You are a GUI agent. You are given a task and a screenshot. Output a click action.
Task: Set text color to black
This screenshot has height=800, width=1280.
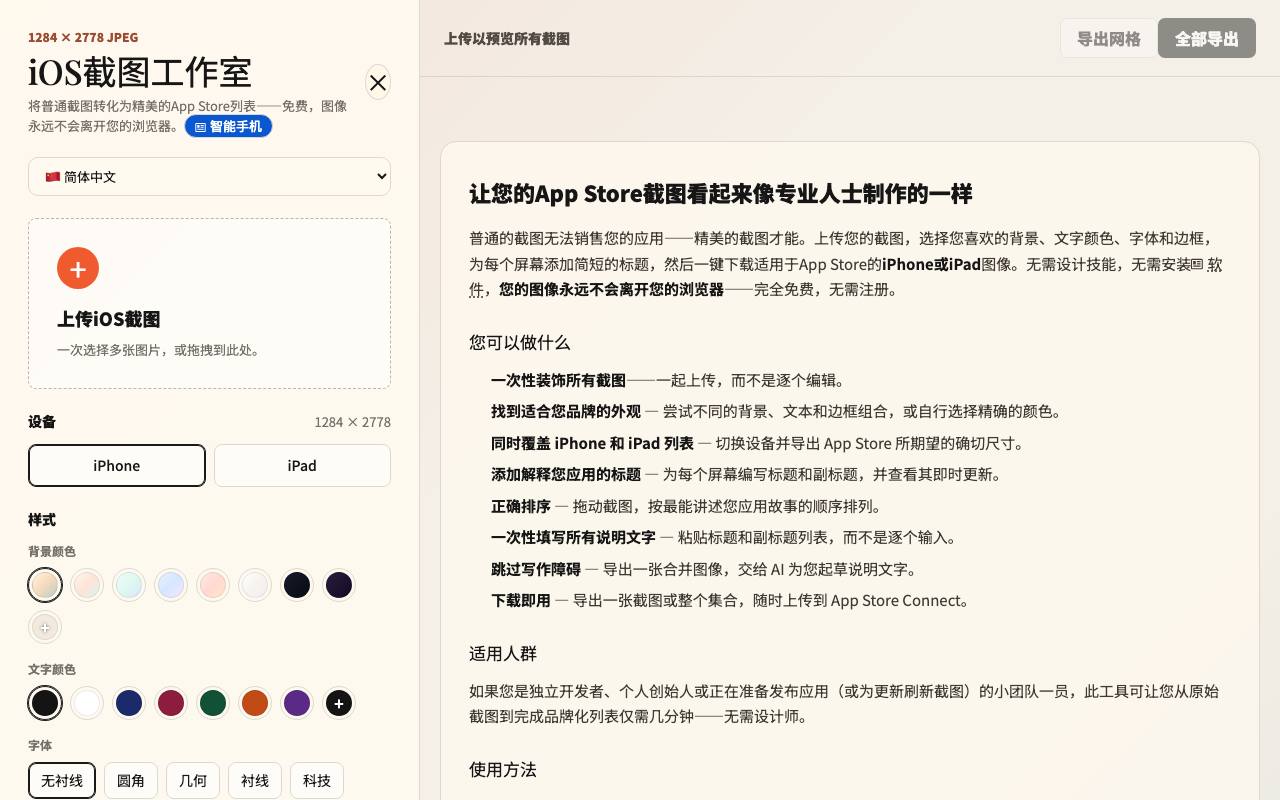tap(45, 703)
